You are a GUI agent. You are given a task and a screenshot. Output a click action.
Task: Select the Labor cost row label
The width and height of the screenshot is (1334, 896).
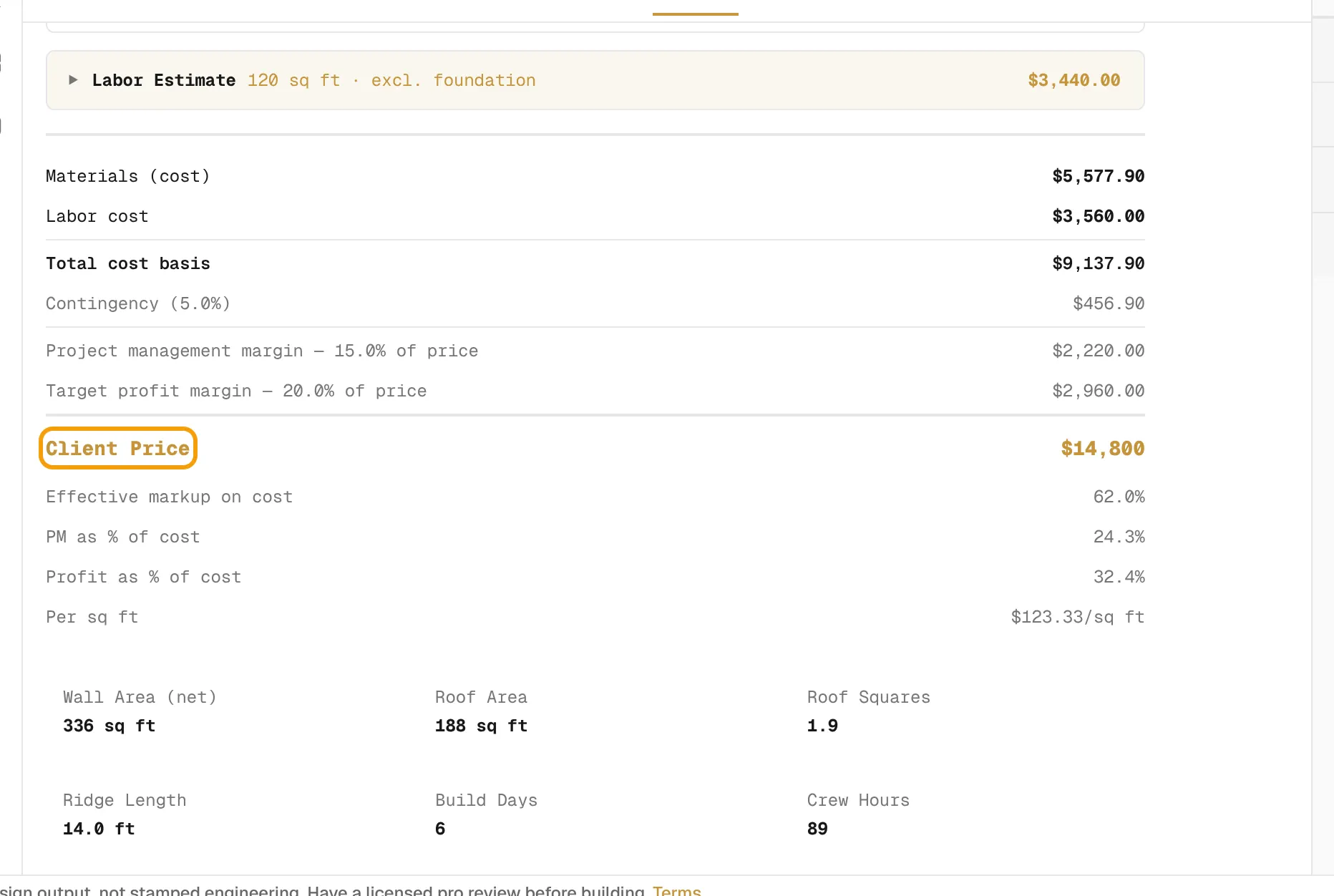(x=97, y=216)
